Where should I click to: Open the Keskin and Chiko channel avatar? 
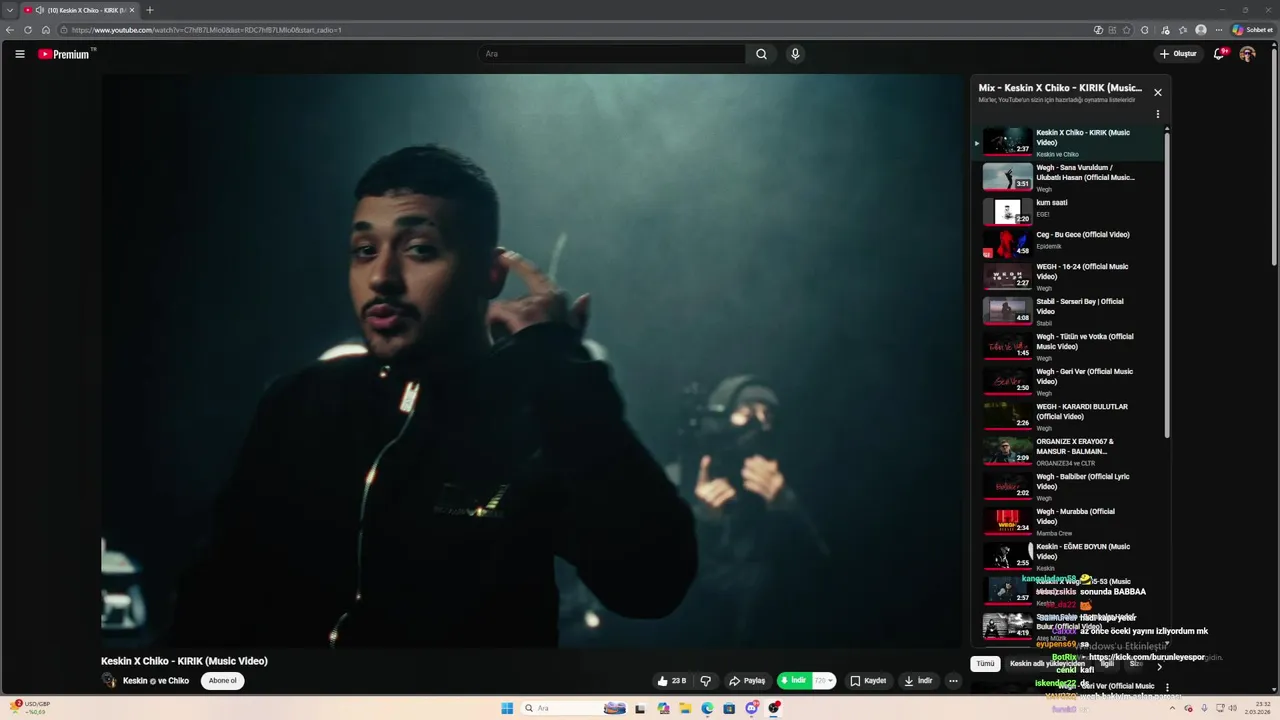(x=109, y=681)
